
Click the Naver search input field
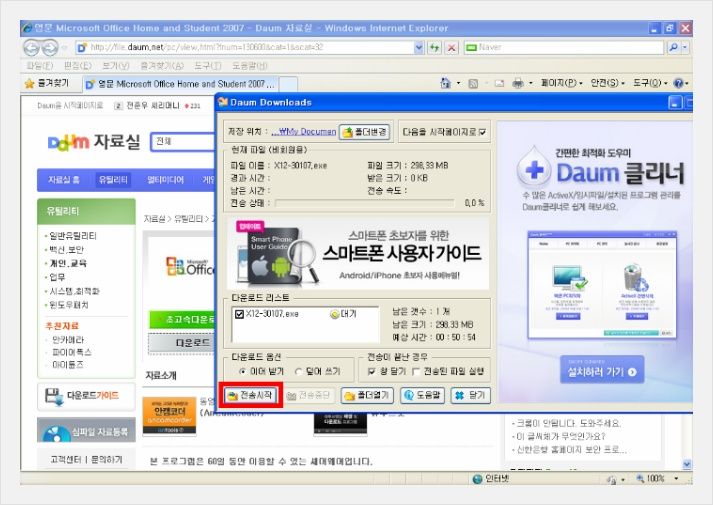click(564, 47)
